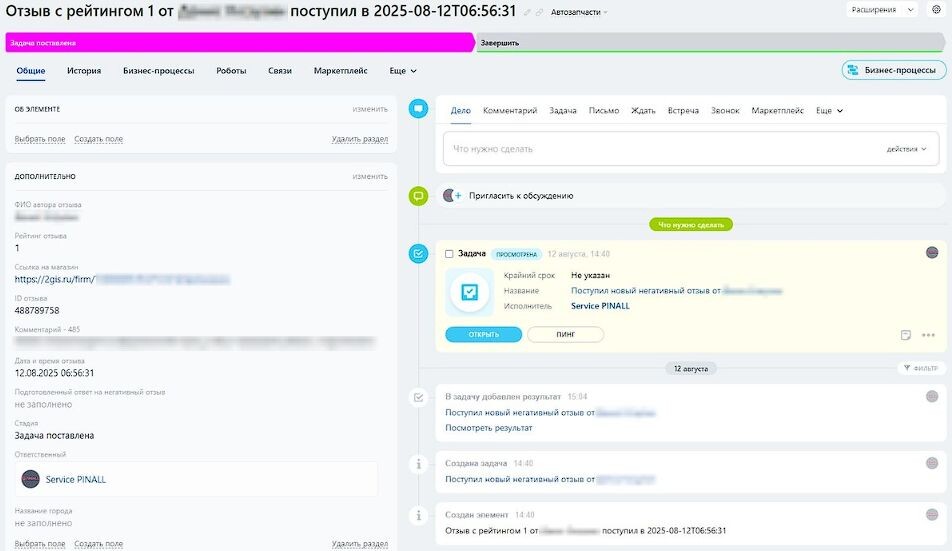Switch to the История tab
This screenshot has height=551, width=952.
click(84, 71)
